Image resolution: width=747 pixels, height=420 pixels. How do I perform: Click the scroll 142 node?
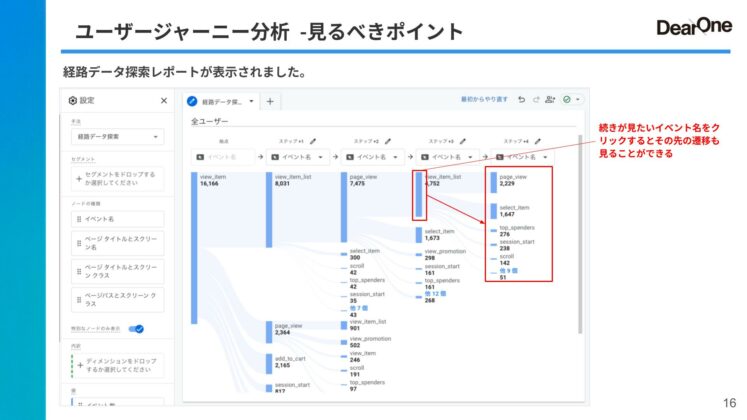[494, 259]
